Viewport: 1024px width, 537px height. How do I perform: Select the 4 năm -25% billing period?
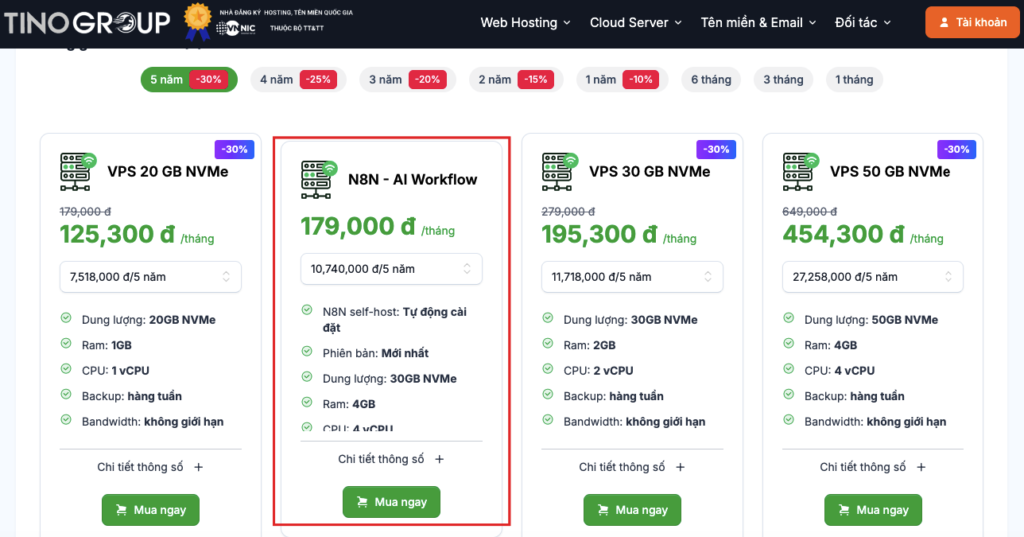tap(298, 80)
